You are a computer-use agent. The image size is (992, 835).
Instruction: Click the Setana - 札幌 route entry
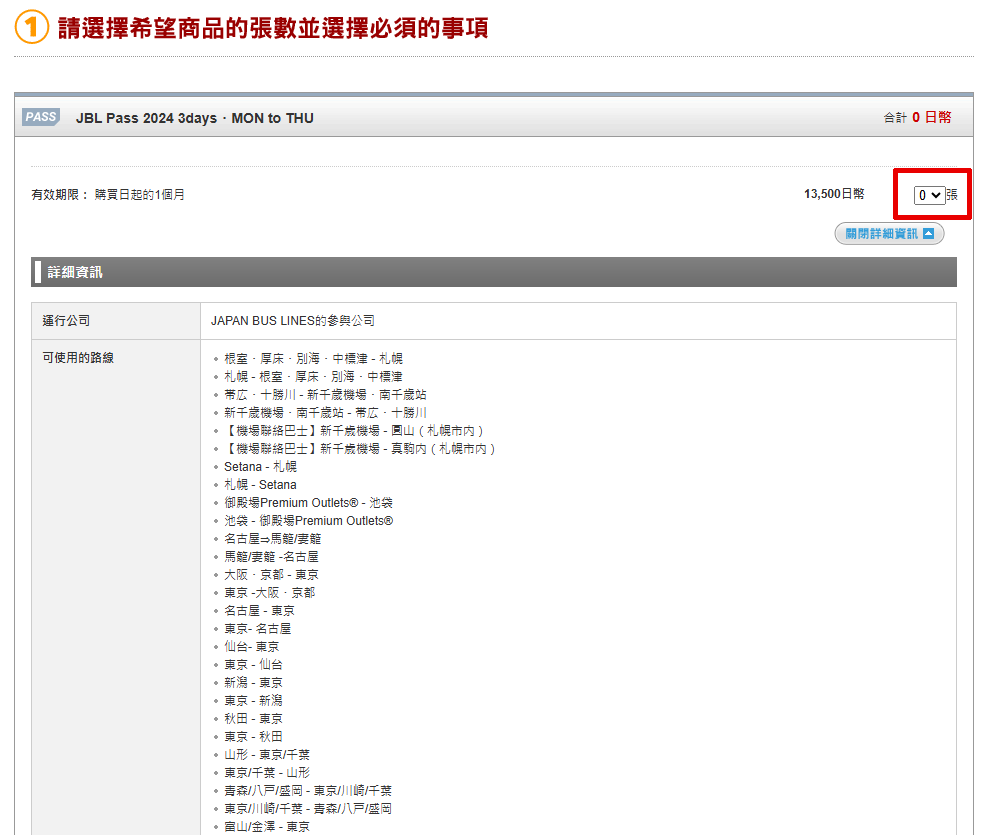[260, 466]
